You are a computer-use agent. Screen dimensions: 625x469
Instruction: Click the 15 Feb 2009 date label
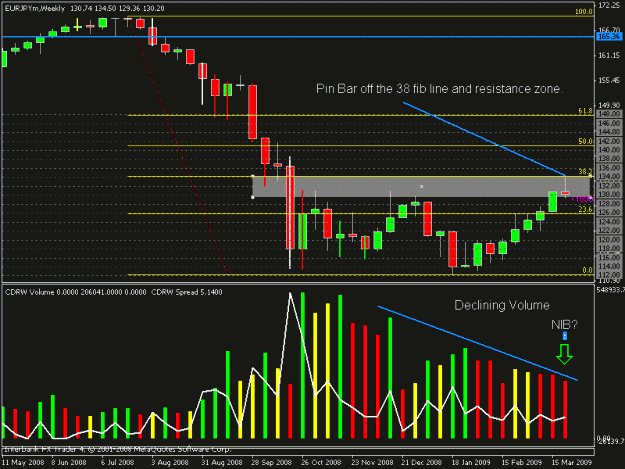tap(521, 462)
